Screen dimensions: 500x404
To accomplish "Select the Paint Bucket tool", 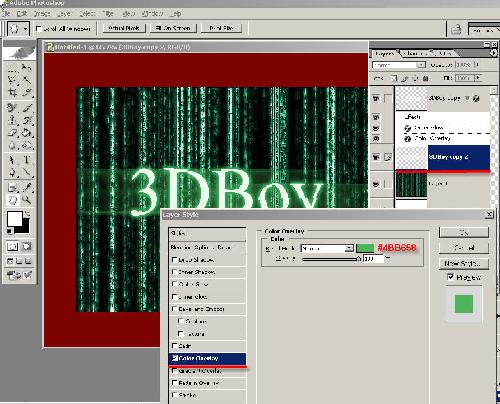I will [x=27, y=133].
